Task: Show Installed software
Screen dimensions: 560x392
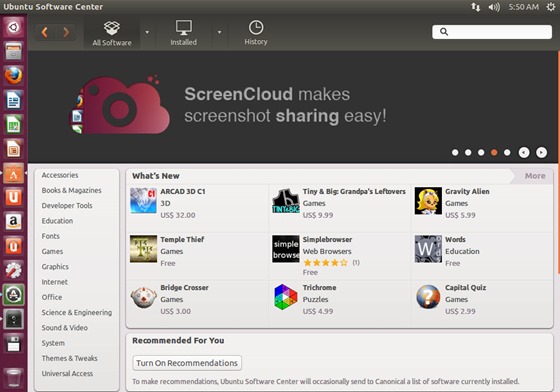Action: point(184,33)
